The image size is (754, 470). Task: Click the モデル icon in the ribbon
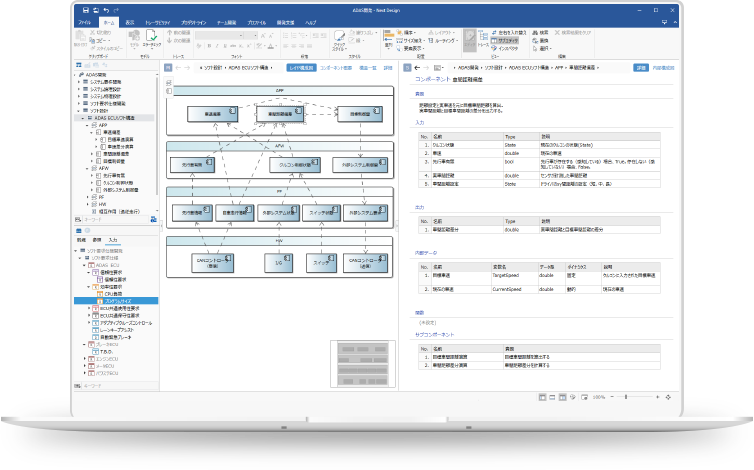pos(134,36)
